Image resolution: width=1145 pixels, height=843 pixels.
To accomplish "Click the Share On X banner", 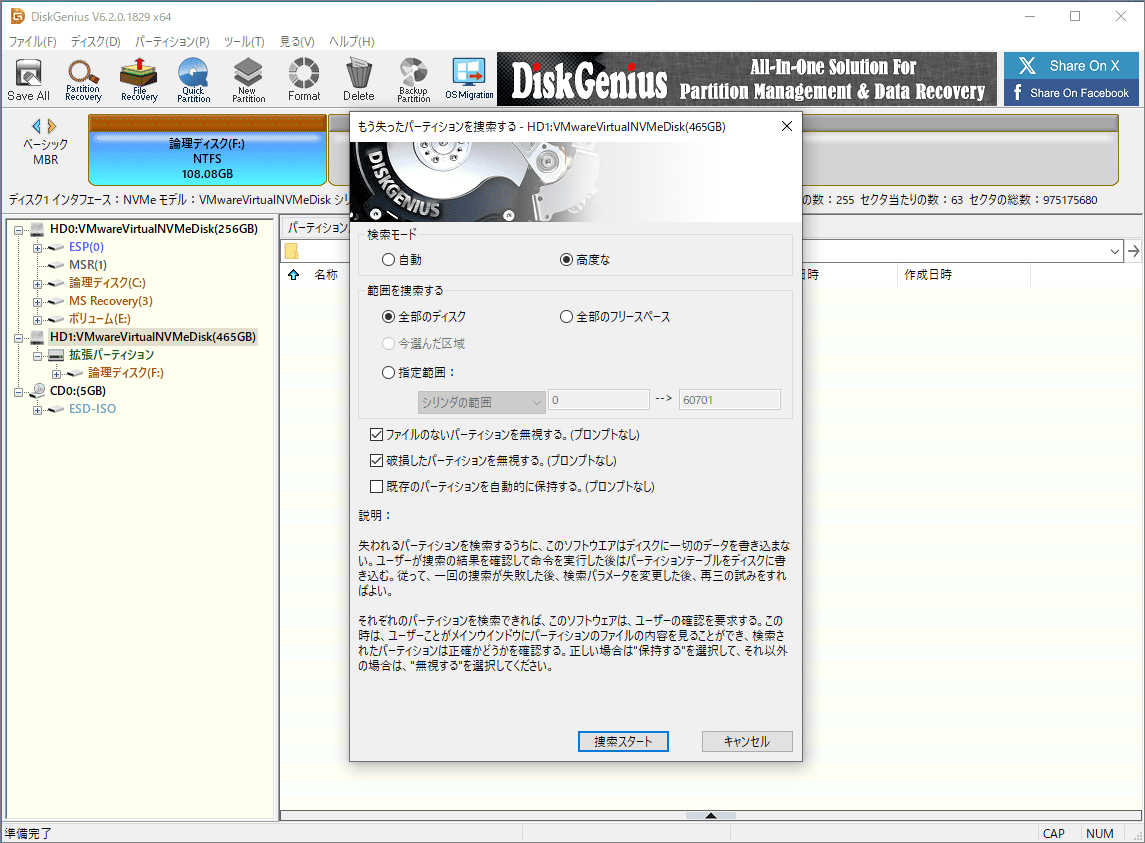I will click(1071, 66).
